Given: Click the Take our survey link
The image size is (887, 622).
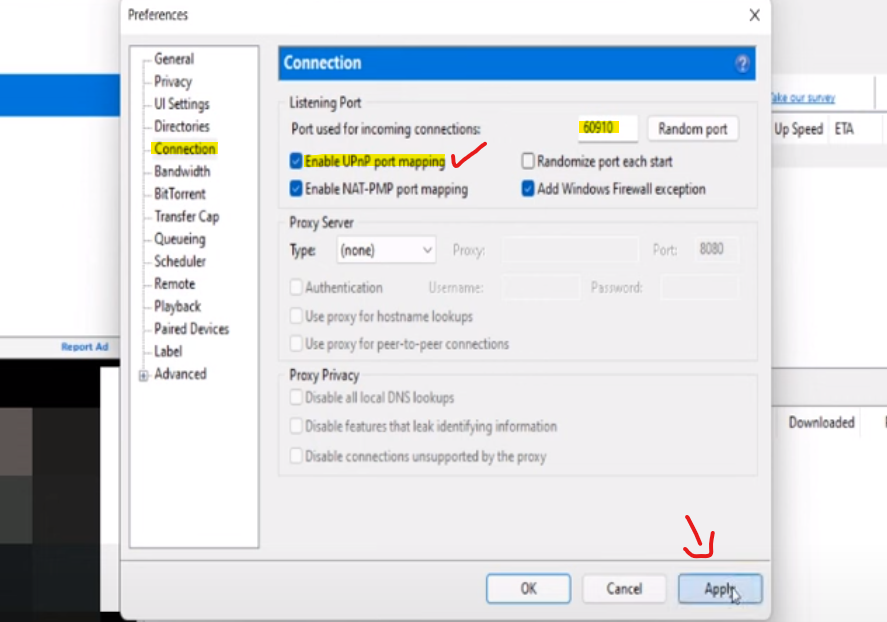Looking at the screenshot, I should (802, 98).
